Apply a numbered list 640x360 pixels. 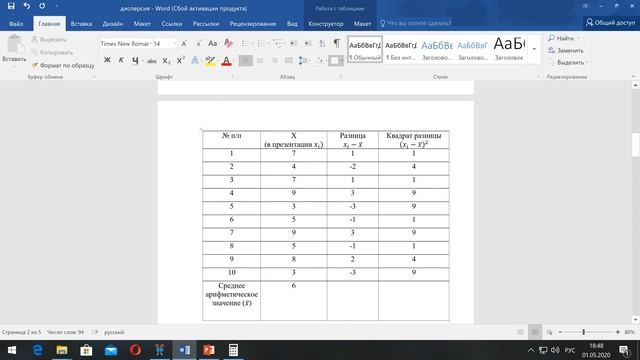tap(261, 43)
